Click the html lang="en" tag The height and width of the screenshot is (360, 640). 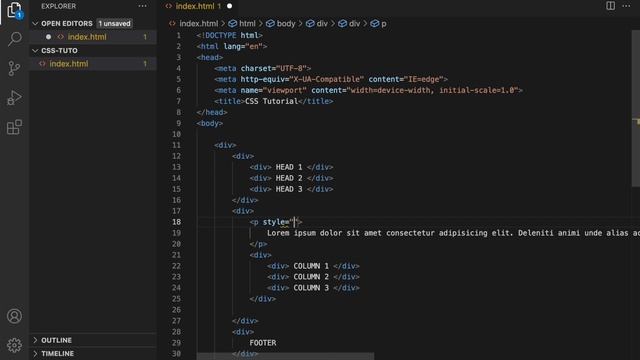pos(232,47)
